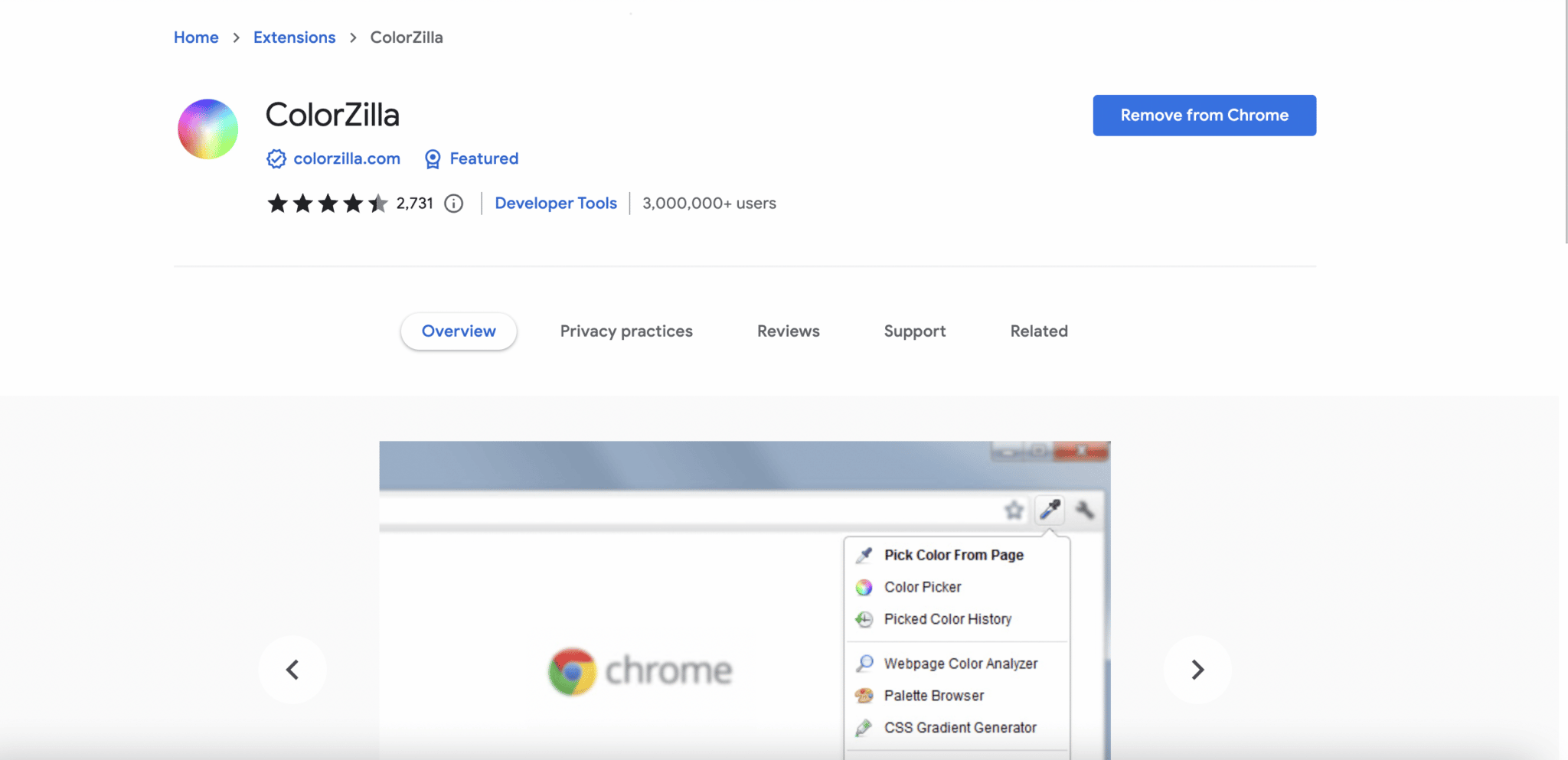1568x760 pixels.
Task: Click the Picked Color History clock icon
Action: tap(864, 618)
